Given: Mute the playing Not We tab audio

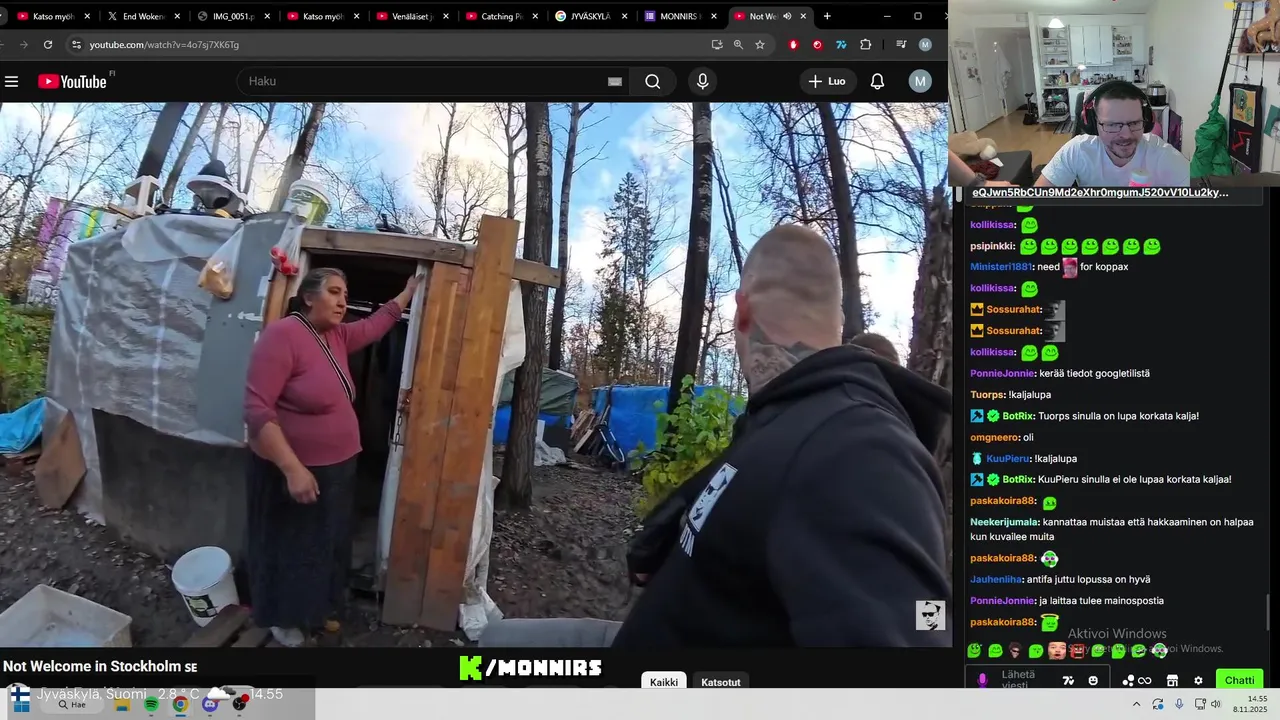Looking at the screenshot, I should tap(787, 16).
